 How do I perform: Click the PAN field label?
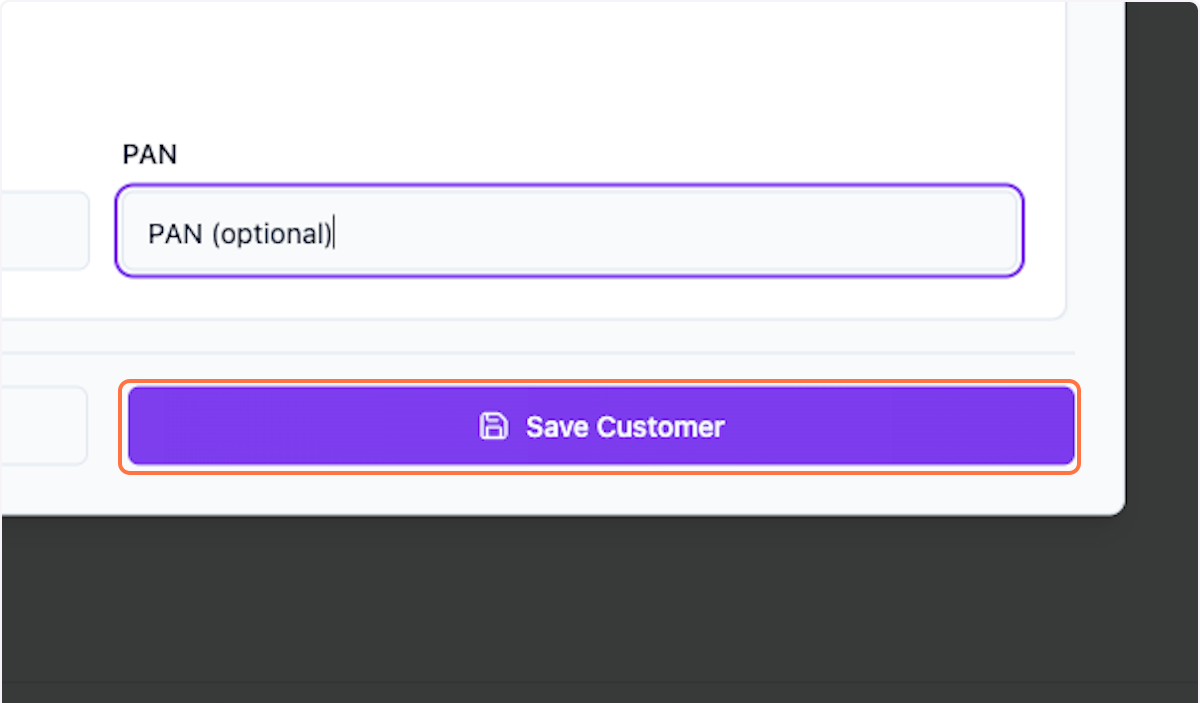[x=150, y=154]
